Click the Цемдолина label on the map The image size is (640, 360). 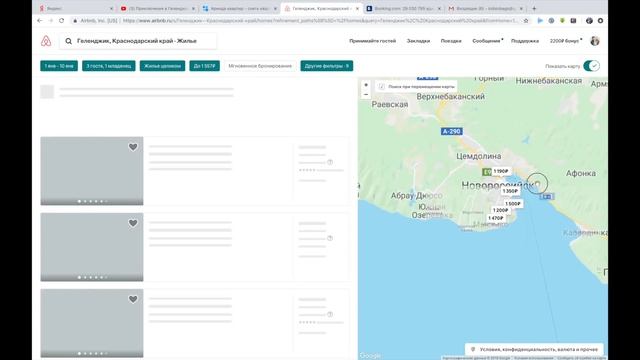(x=479, y=156)
